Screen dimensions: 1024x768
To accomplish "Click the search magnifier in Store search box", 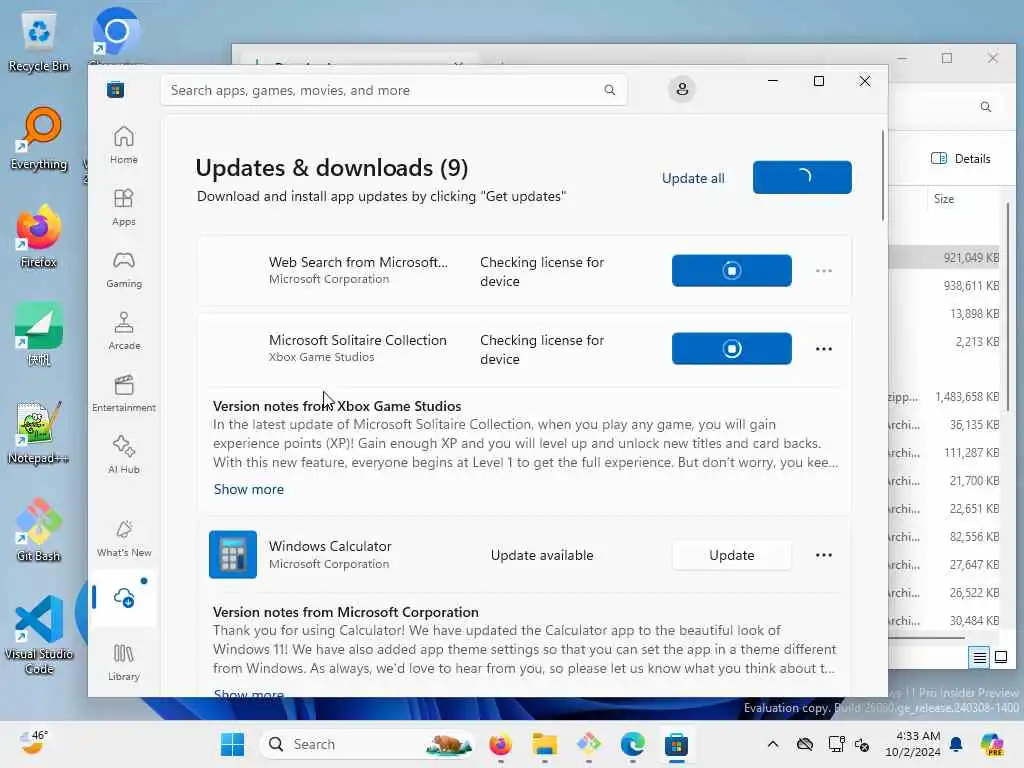I will (609, 90).
